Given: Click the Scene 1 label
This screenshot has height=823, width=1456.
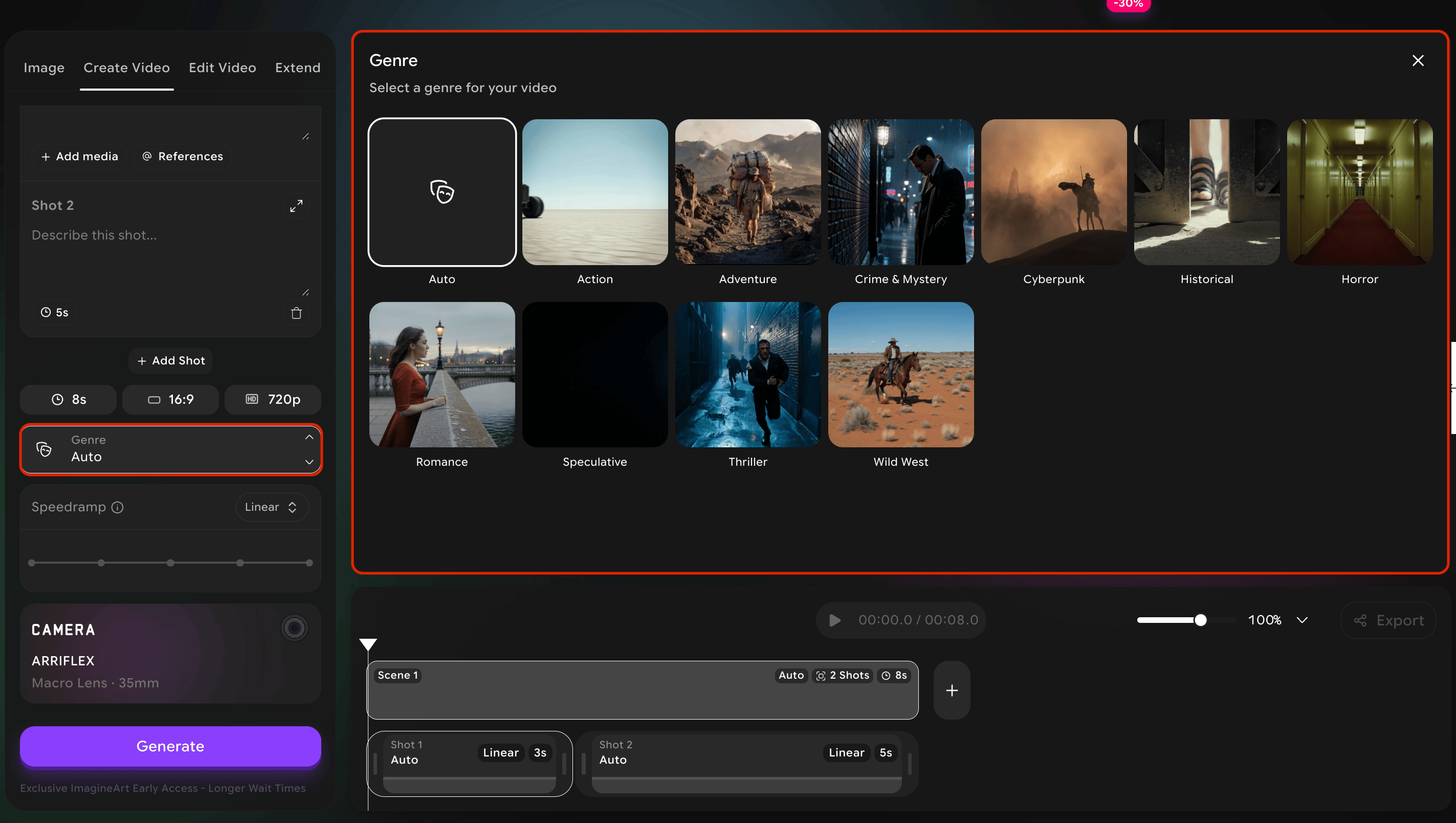Looking at the screenshot, I should (x=398, y=676).
